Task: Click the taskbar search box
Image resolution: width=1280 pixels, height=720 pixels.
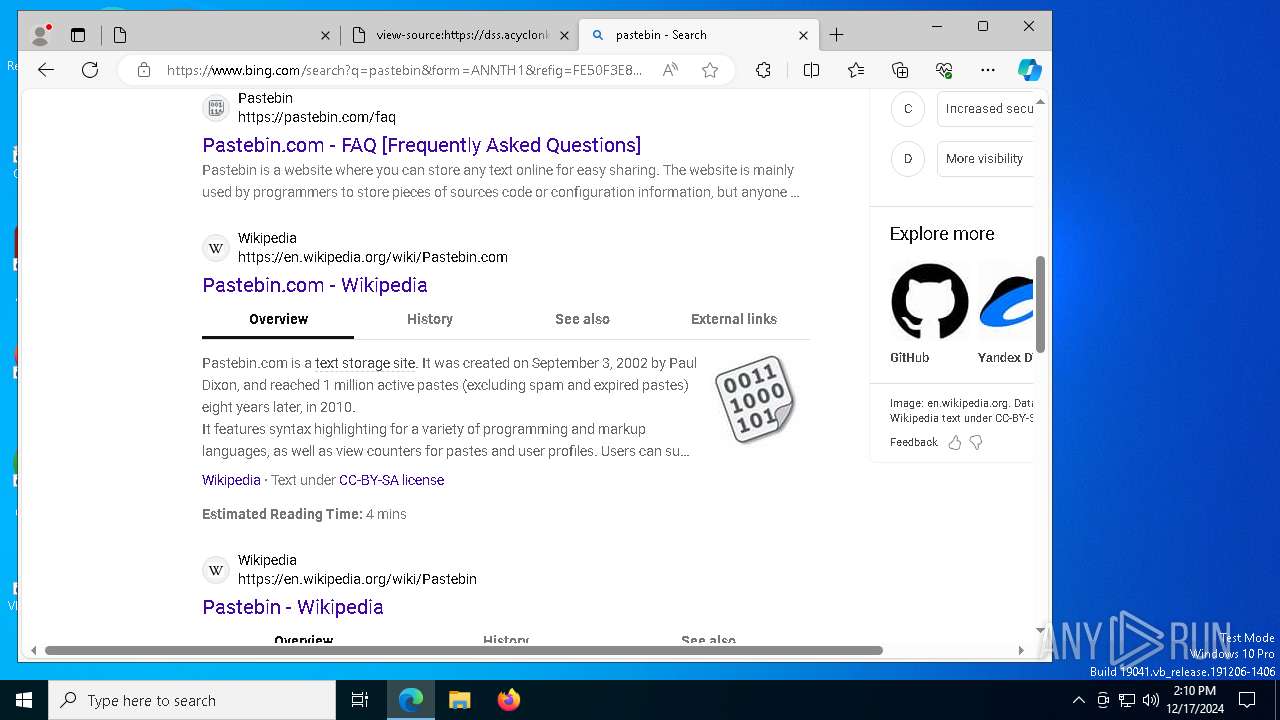Action: 192,700
